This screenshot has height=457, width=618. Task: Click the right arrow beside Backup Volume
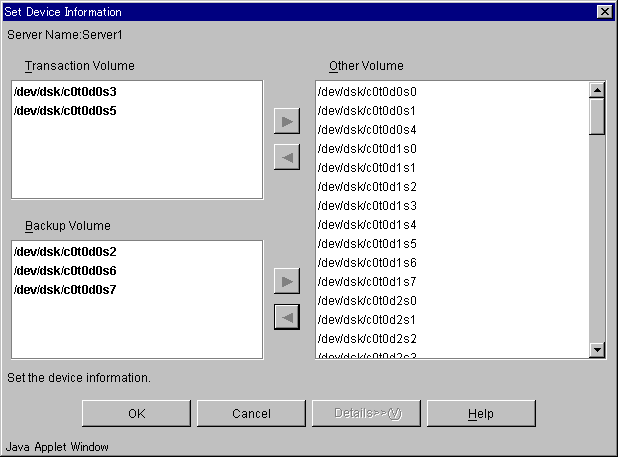[x=287, y=281]
